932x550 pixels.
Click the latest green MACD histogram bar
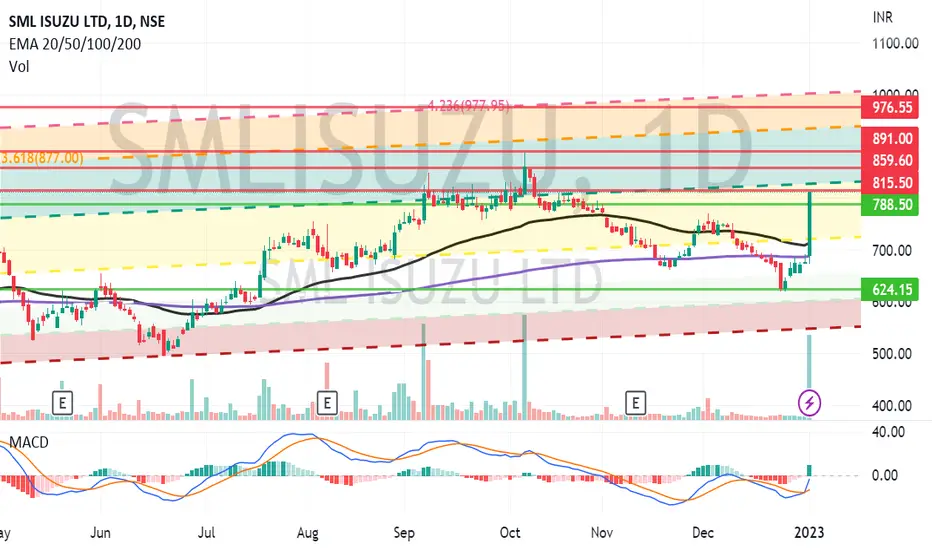pos(809,470)
